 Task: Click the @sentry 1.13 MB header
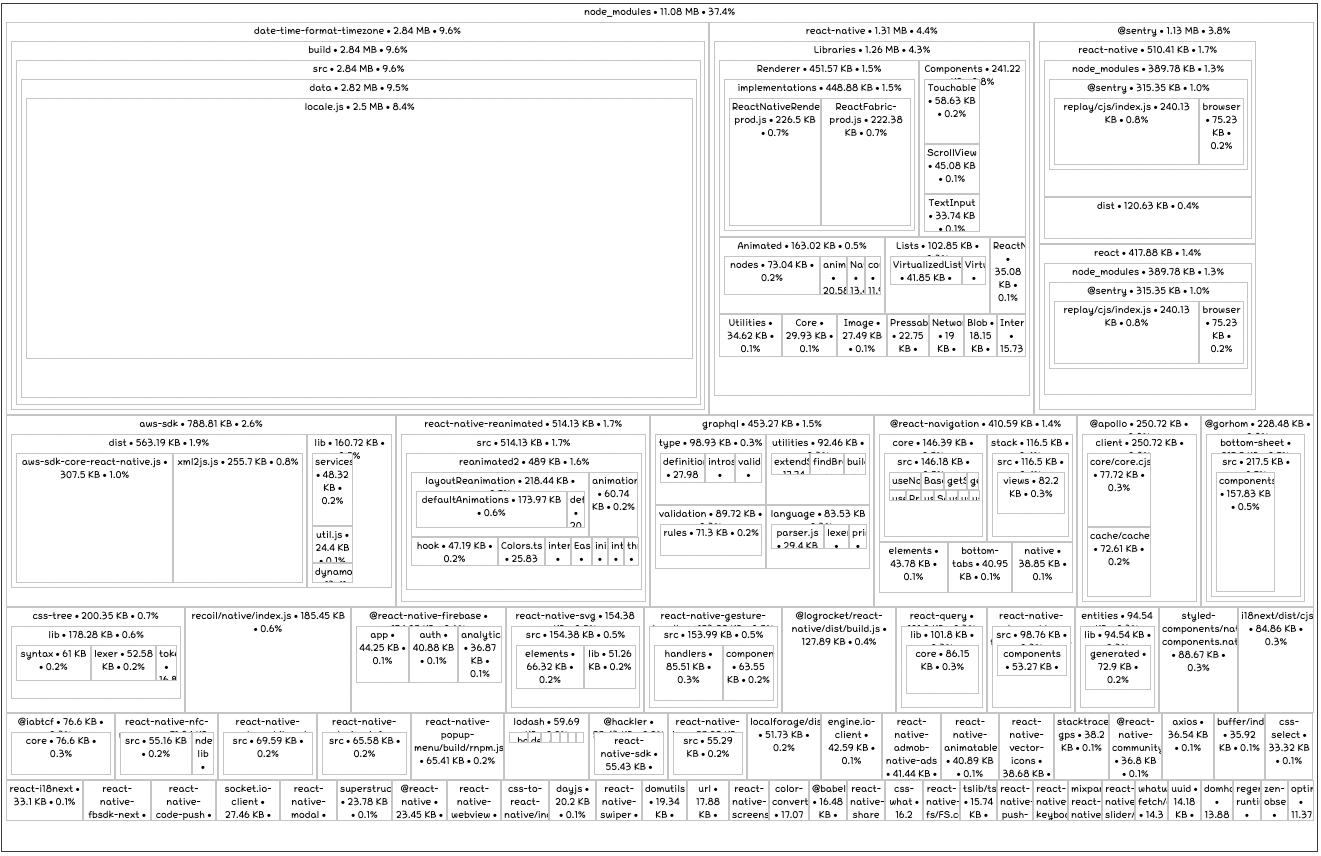pyautogui.click(x=1173, y=31)
